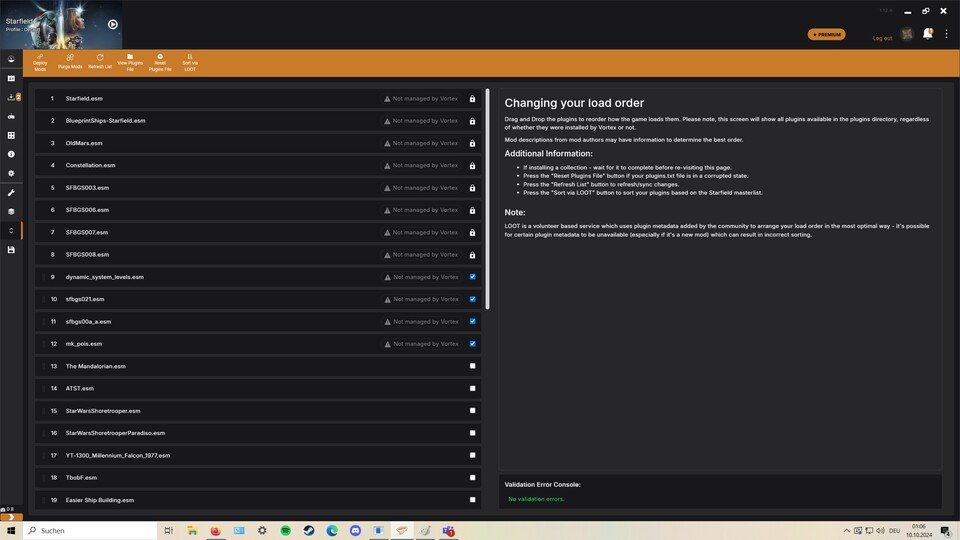Enable The Mandalorian.esm checkbox
This screenshot has width=960, height=540.
(x=473, y=366)
